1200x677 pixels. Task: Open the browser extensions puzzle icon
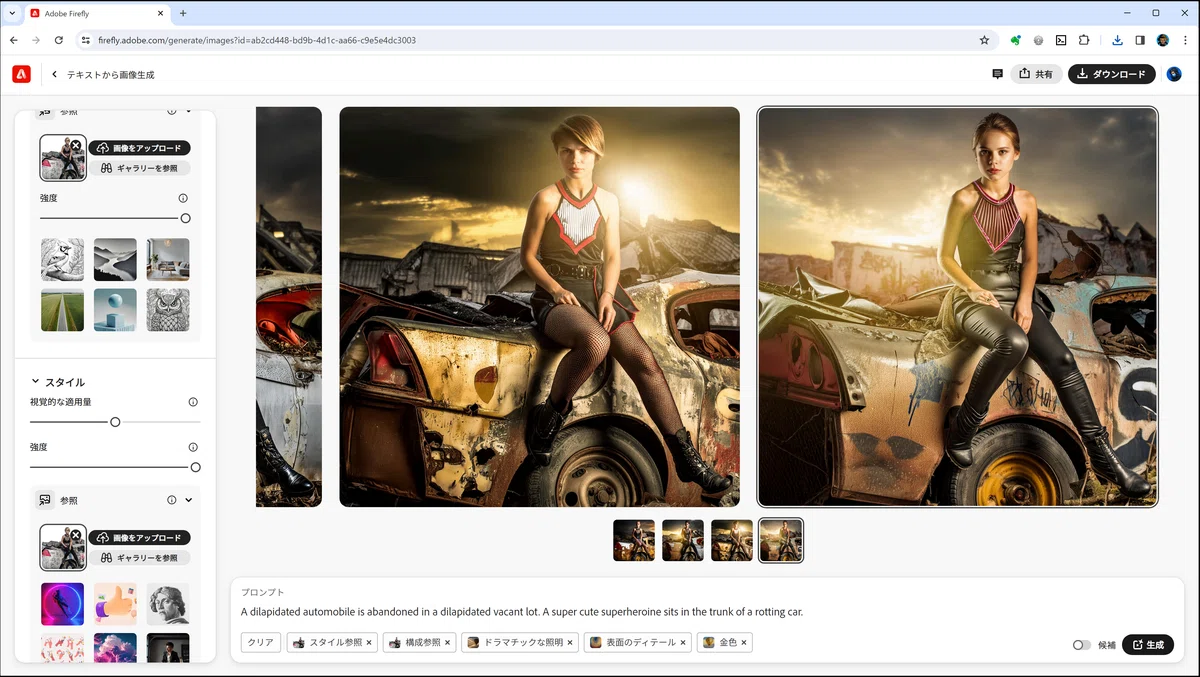[x=1084, y=40]
